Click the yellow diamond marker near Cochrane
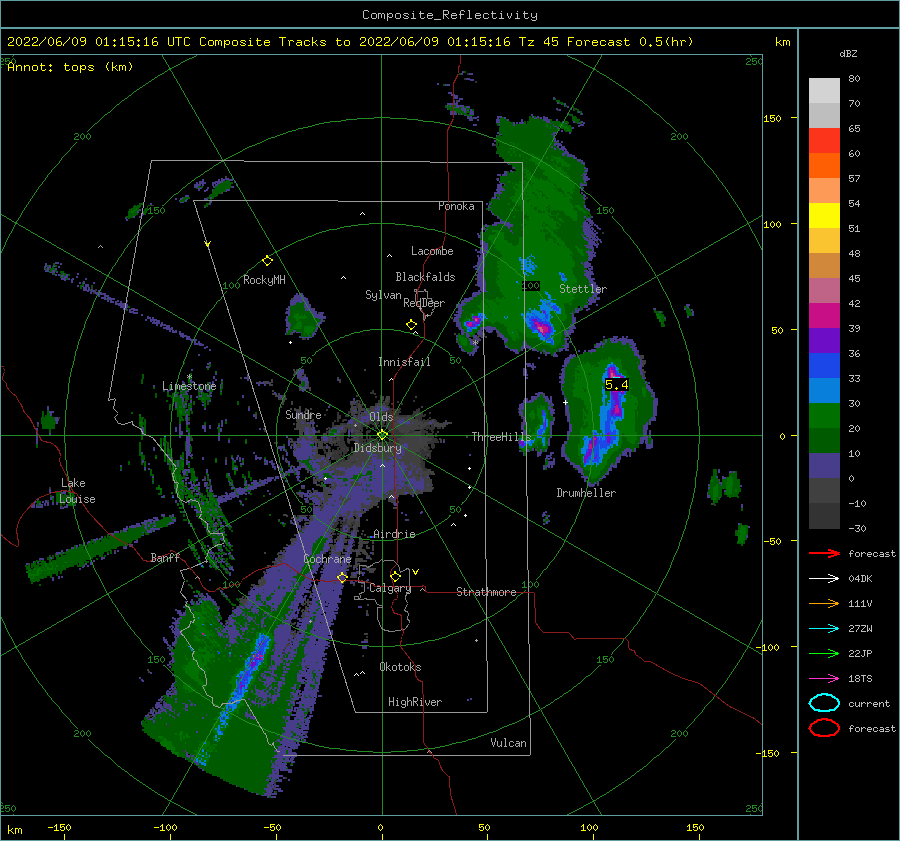 point(342,577)
